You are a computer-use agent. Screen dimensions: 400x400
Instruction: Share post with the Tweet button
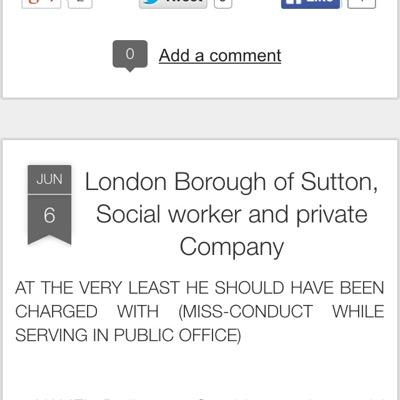173,3
